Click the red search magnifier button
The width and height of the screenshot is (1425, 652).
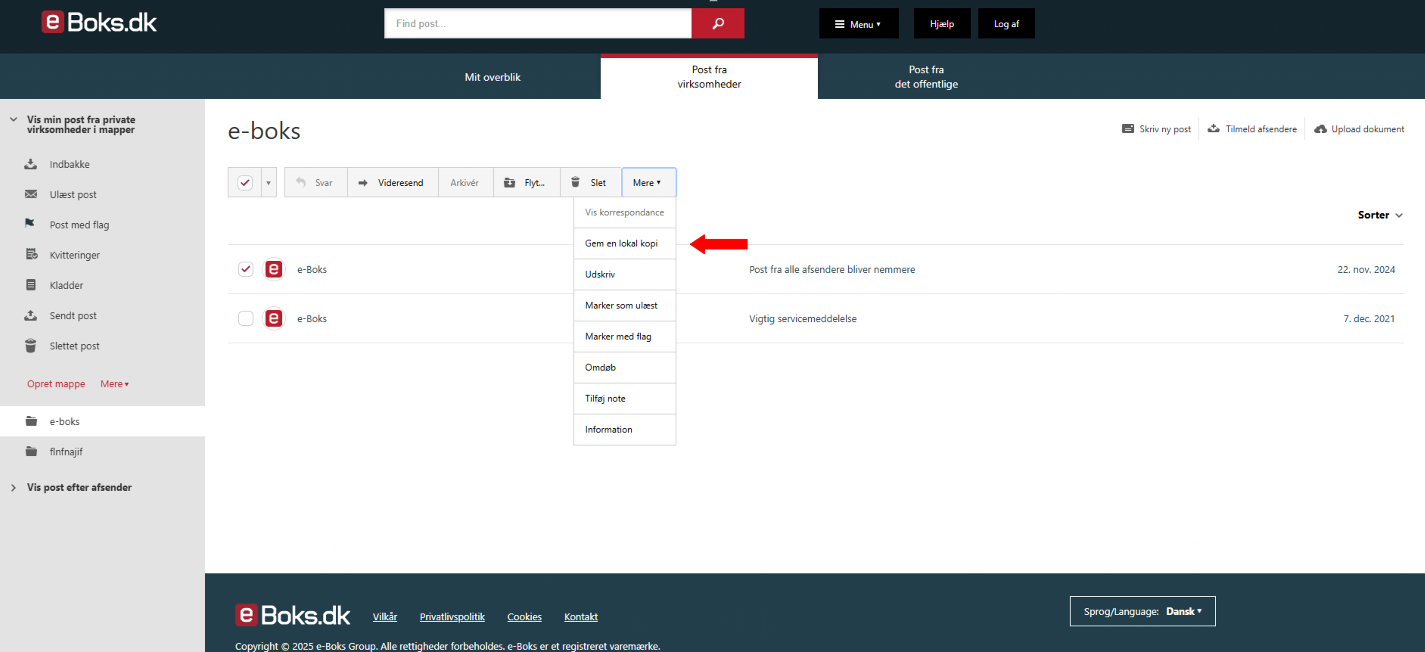tap(717, 23)
